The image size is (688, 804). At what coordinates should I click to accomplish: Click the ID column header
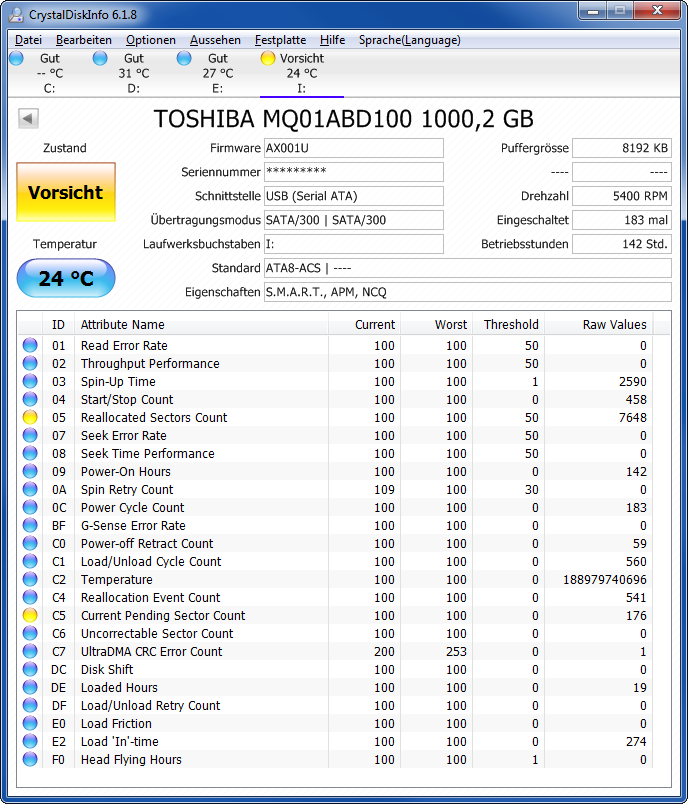[58, 325]
